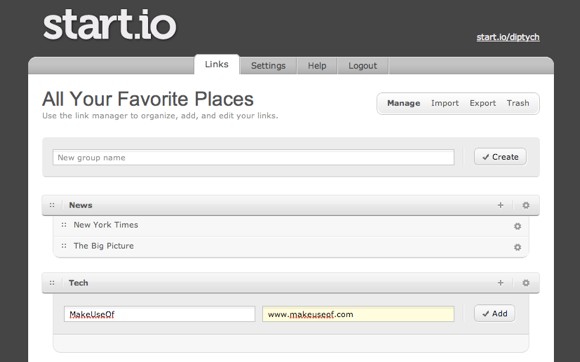Click the News group title

click(x=81, y=205)
